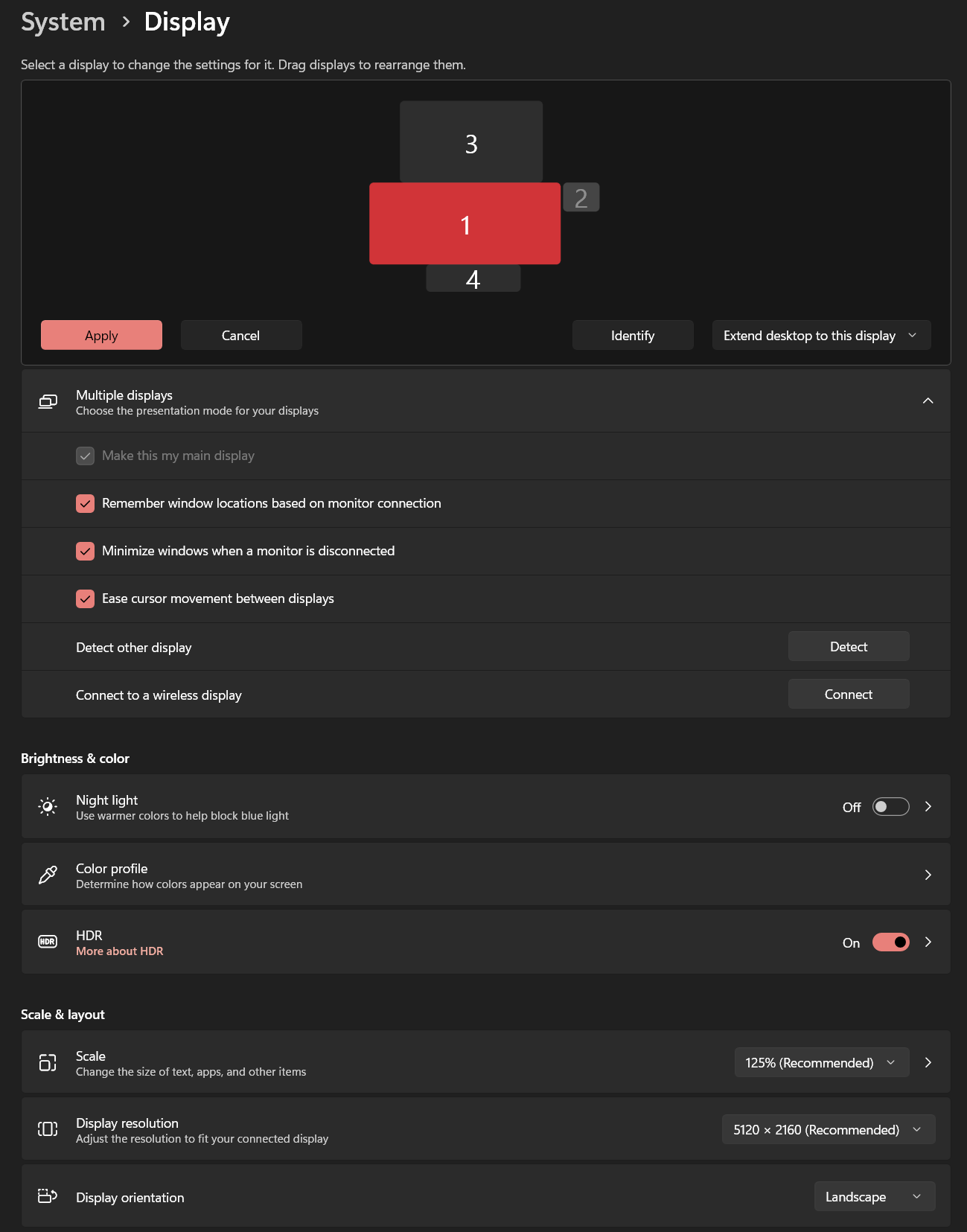Click the Identify button

(x=633, y=335)
